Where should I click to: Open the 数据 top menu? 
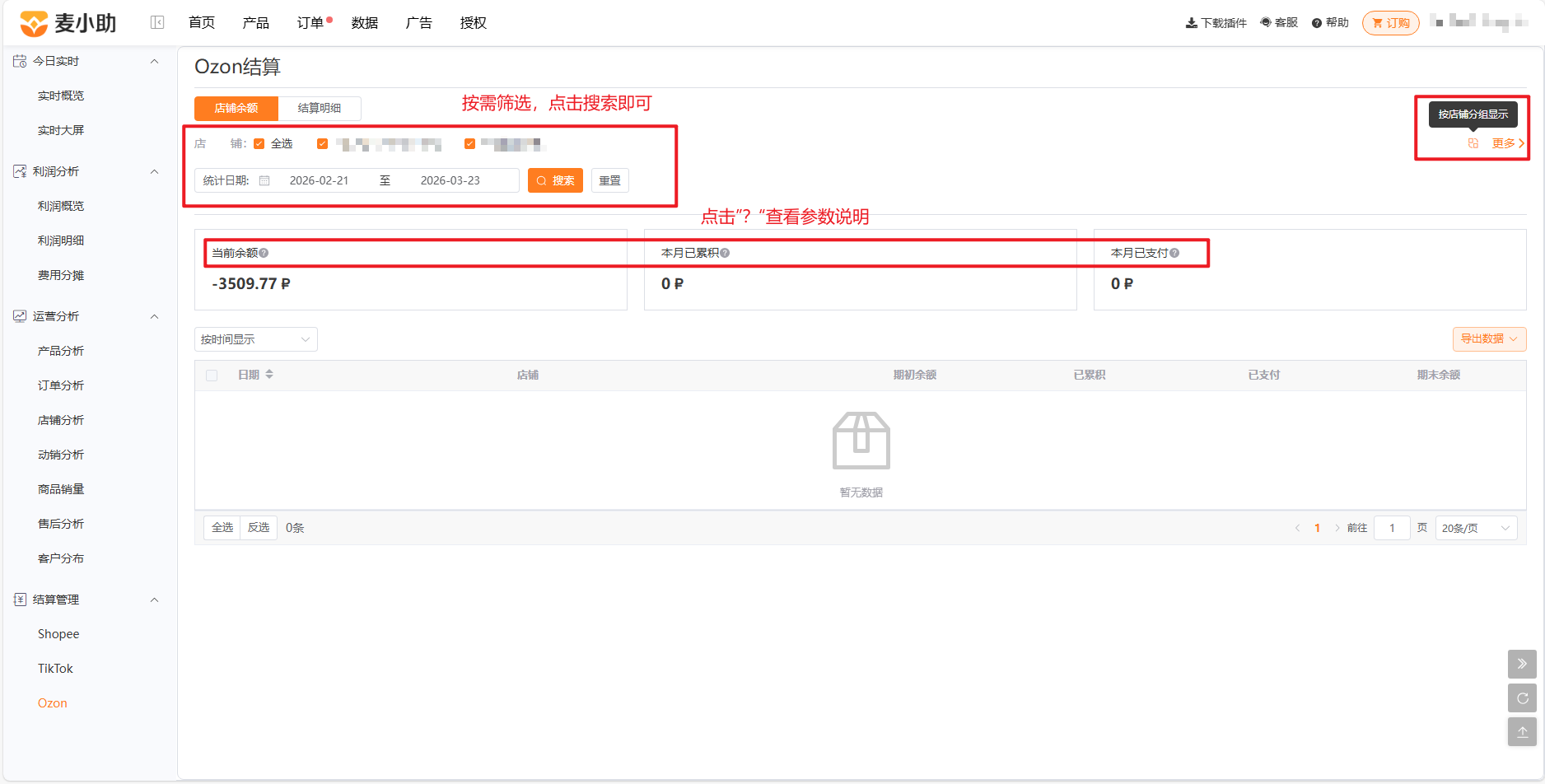tap(365, 23)
